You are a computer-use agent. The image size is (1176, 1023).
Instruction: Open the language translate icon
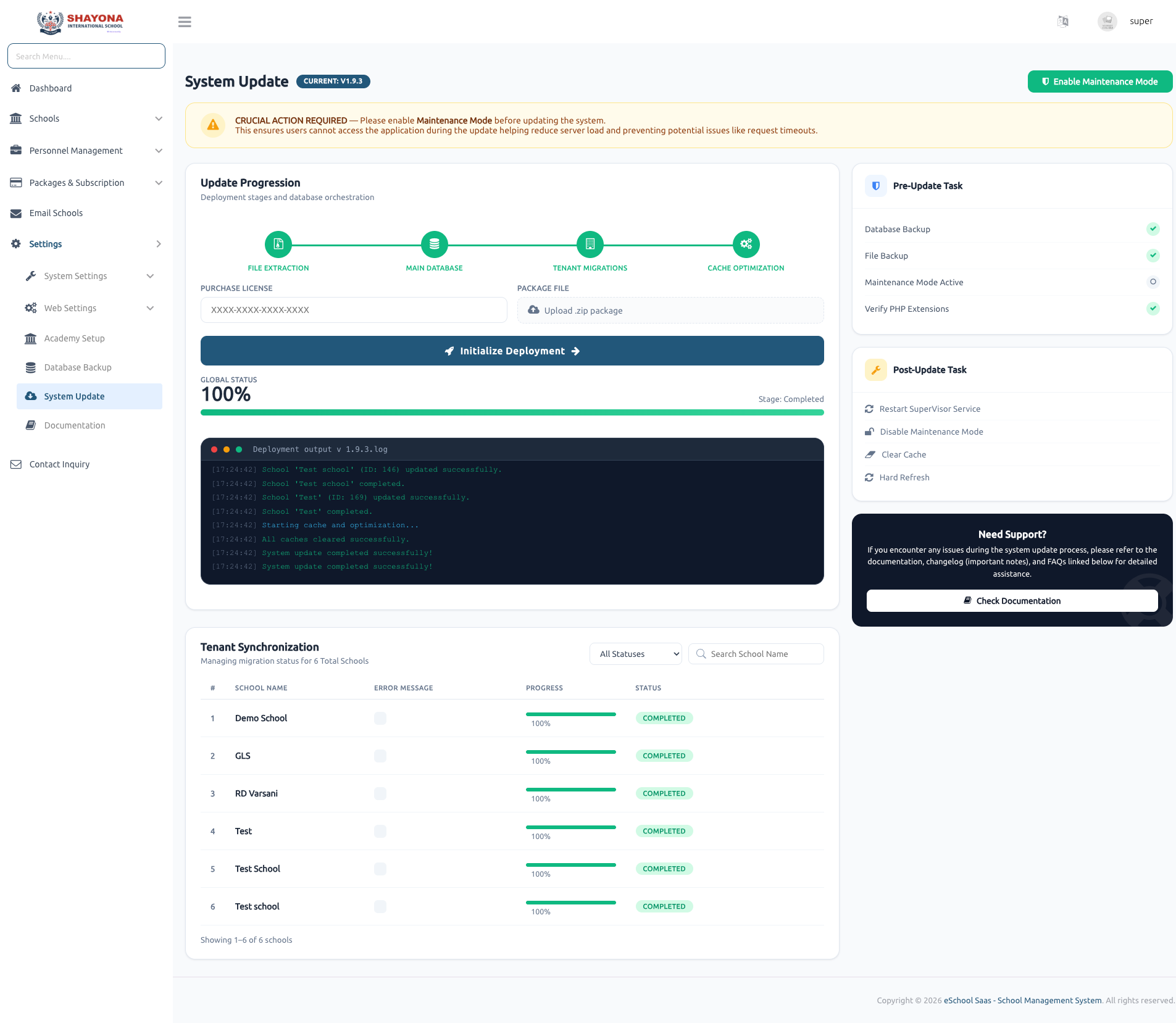[1062, 22]
